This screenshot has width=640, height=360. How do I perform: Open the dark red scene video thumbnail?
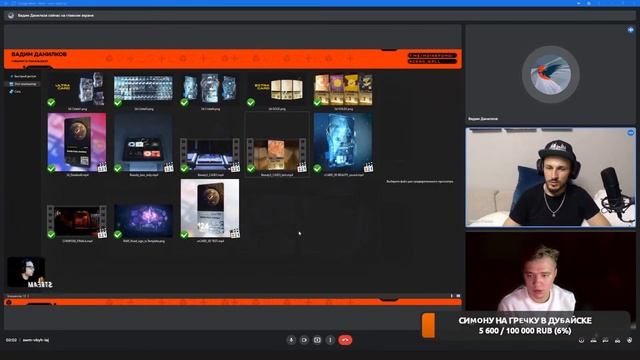click(x=77, y=222)
